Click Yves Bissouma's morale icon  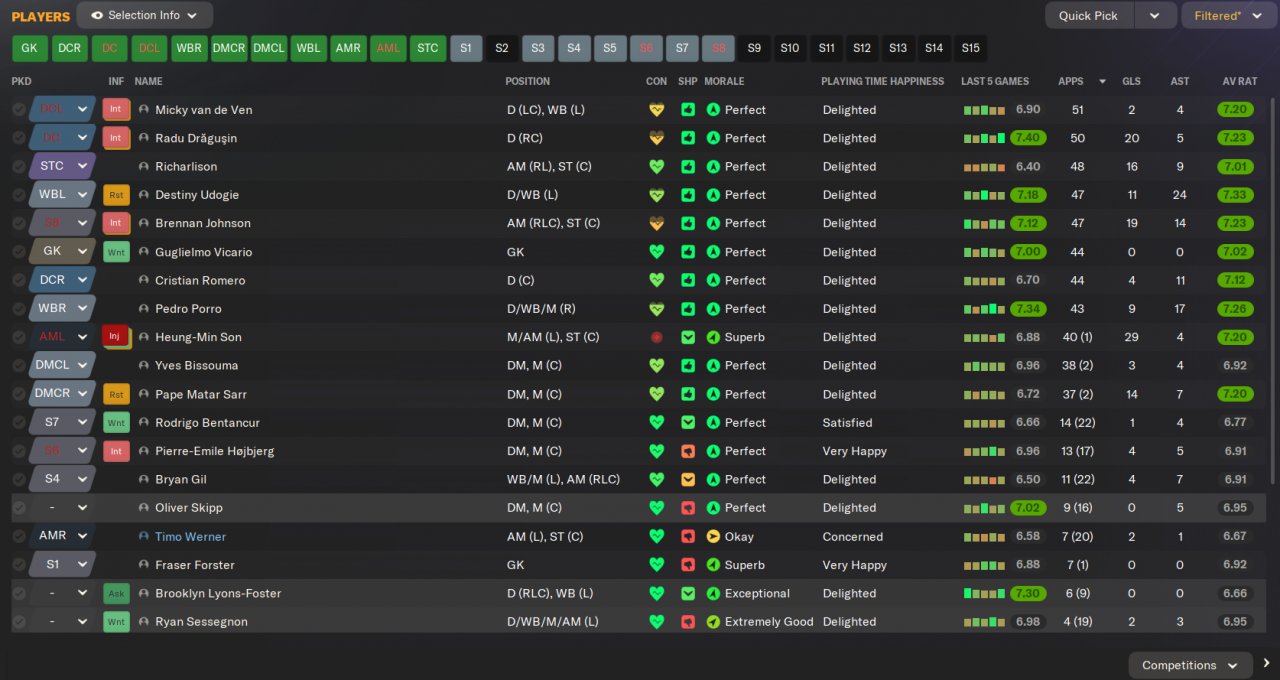pyautogui.click(x=713, y=365)
